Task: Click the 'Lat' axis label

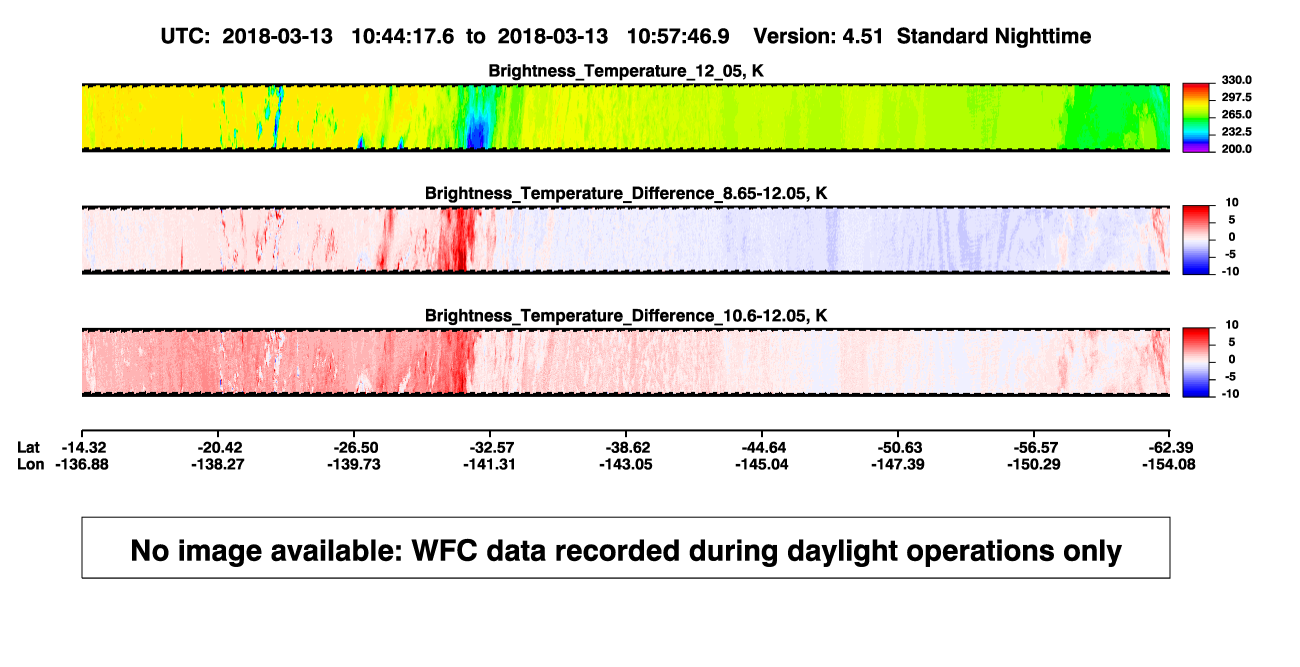Action: tap(29, 447)
